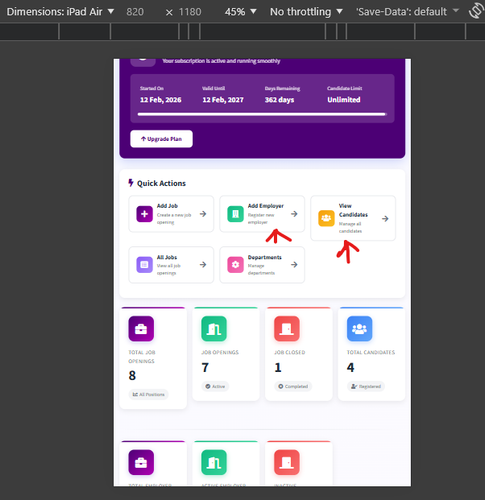This screenshot has width=485, height=500.
Task: Click the Valid Until date 12 Feb, 2027
Action: tap(223, 100)
